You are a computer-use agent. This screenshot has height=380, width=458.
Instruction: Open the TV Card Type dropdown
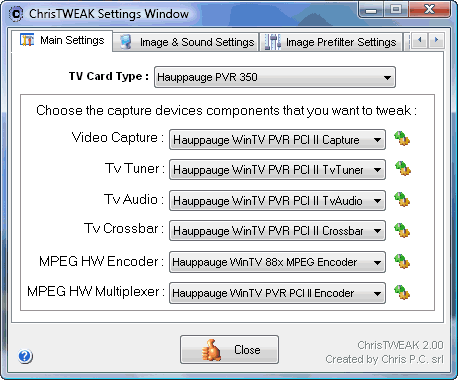(x=275, y=77)
